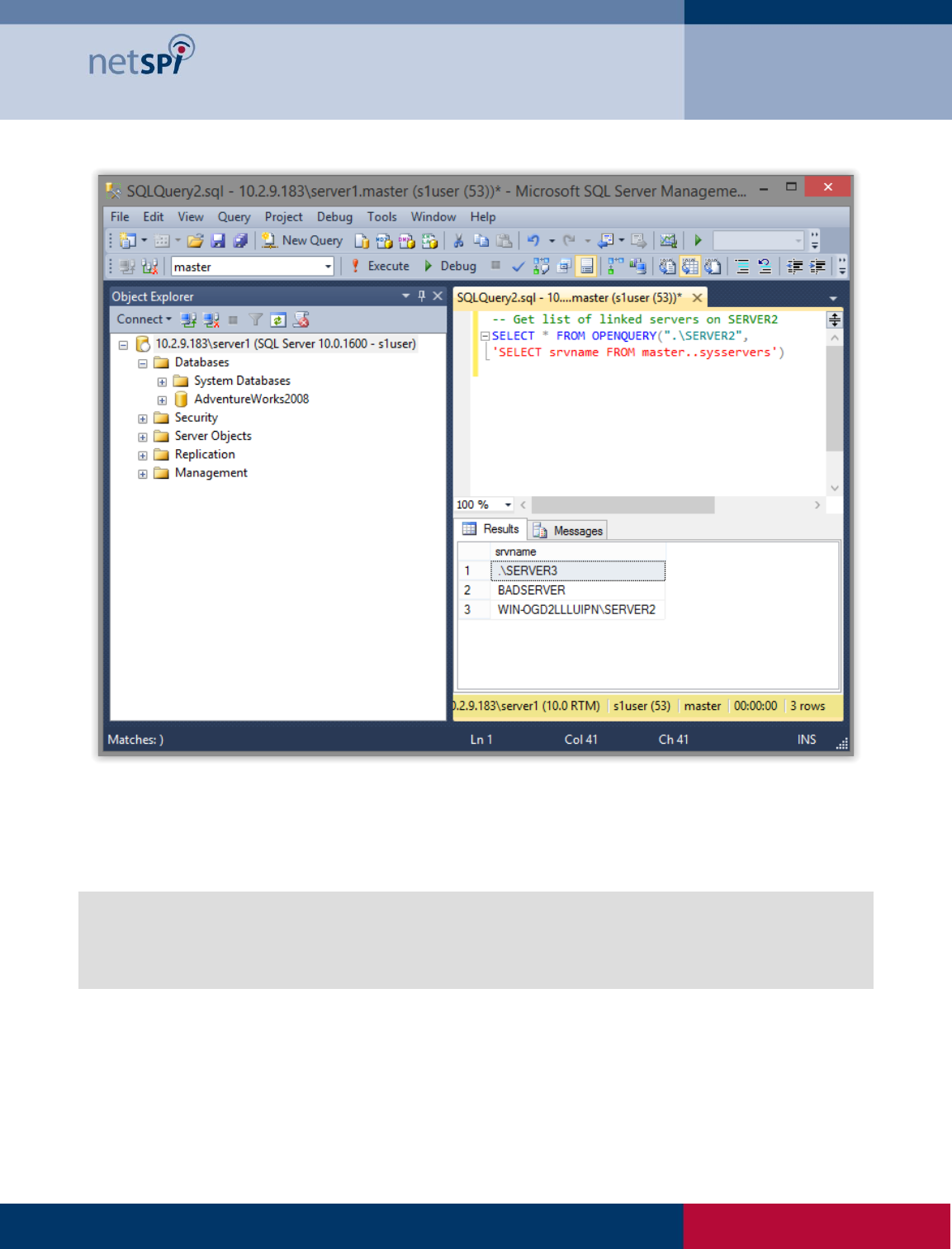Expand the System Databases node
952x1249 pixels.
[162, 382]
